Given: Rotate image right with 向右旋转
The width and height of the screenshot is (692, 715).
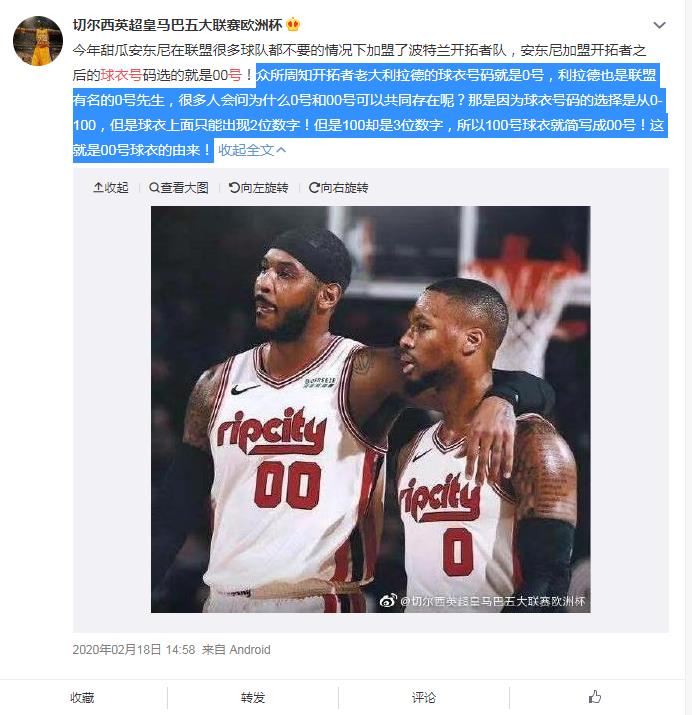Looking at the screenshot, I should pyautogui.click(x=338, y=187).
